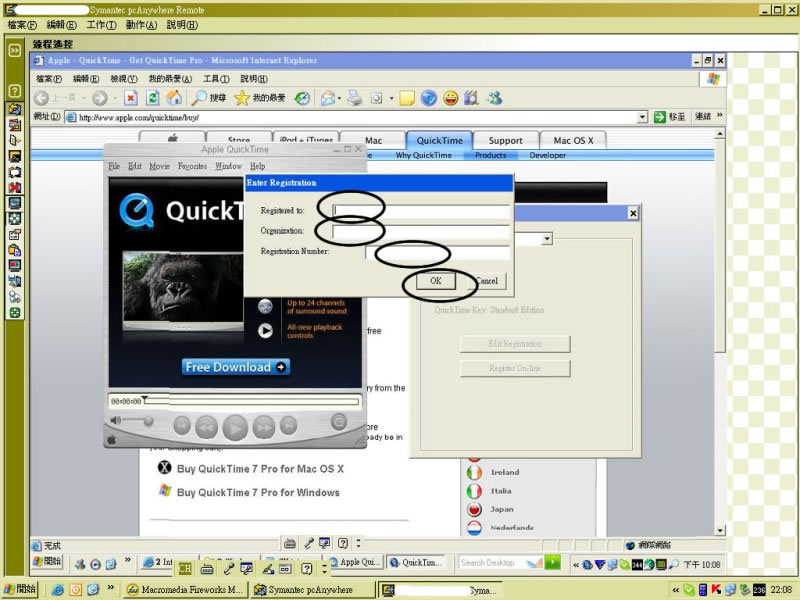Image resolution: width=800 pixels, height=600 pixels.
Task: Click the Registered to input field
Action: click(420, 210)
